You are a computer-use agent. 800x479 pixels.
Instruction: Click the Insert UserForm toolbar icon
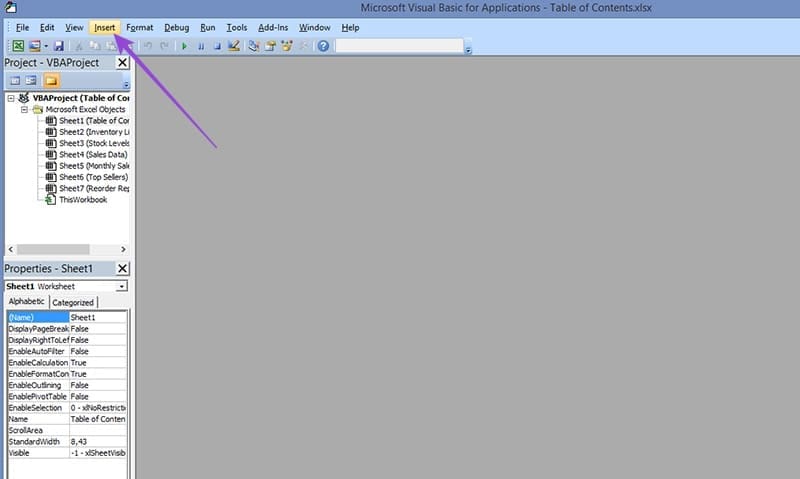35,46
